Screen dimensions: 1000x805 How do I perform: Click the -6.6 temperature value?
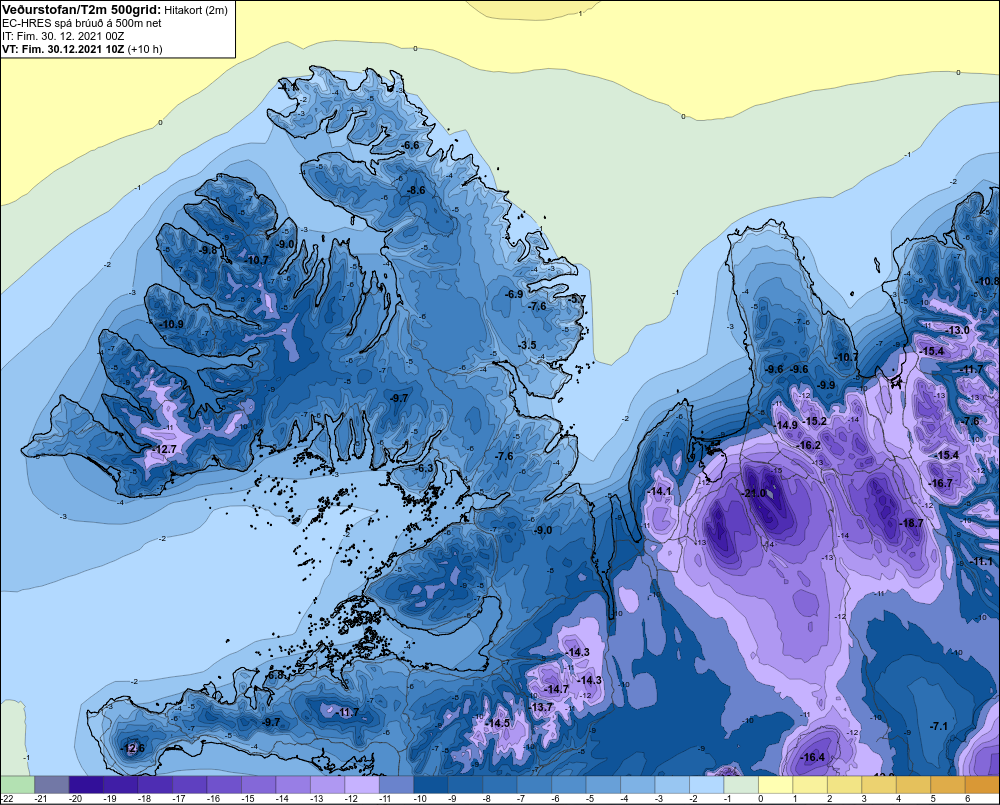click(411, 145)
